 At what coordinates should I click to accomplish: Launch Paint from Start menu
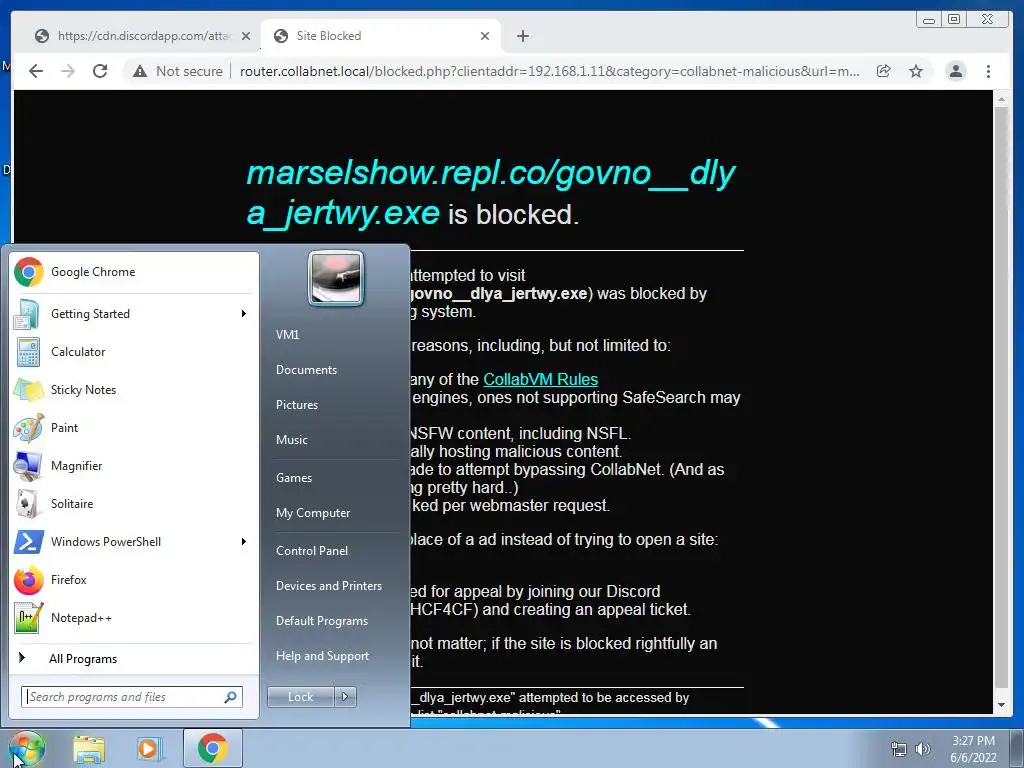pos(135,427)
